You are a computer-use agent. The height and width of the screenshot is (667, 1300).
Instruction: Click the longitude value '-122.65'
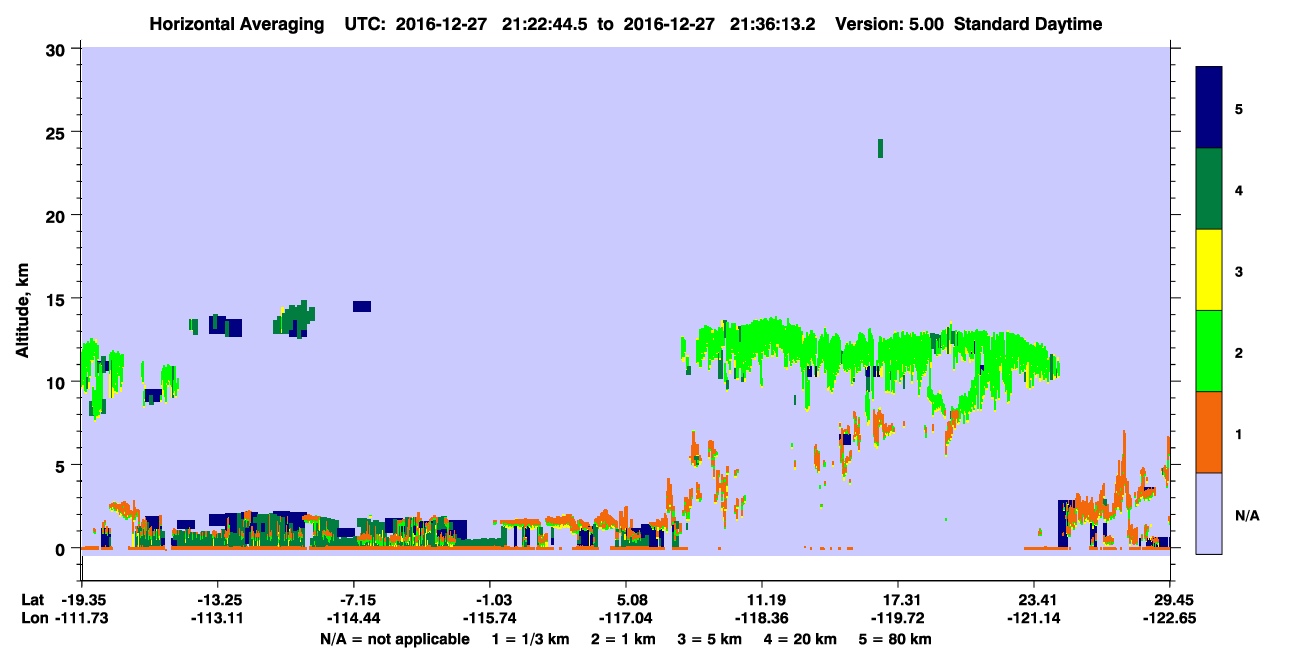coord(1170,618)
